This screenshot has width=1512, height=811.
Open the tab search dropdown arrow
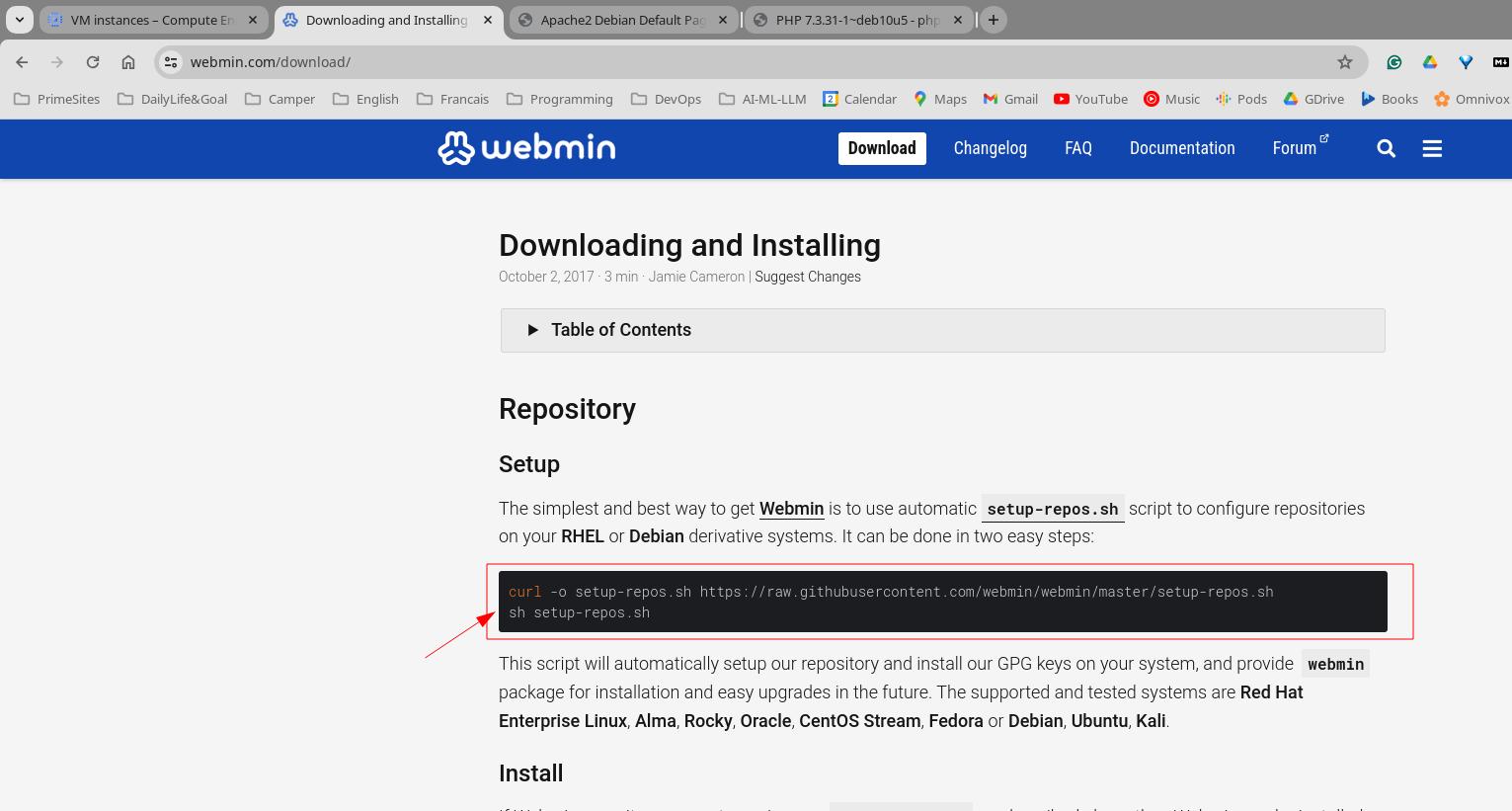[x=20, y=20]
